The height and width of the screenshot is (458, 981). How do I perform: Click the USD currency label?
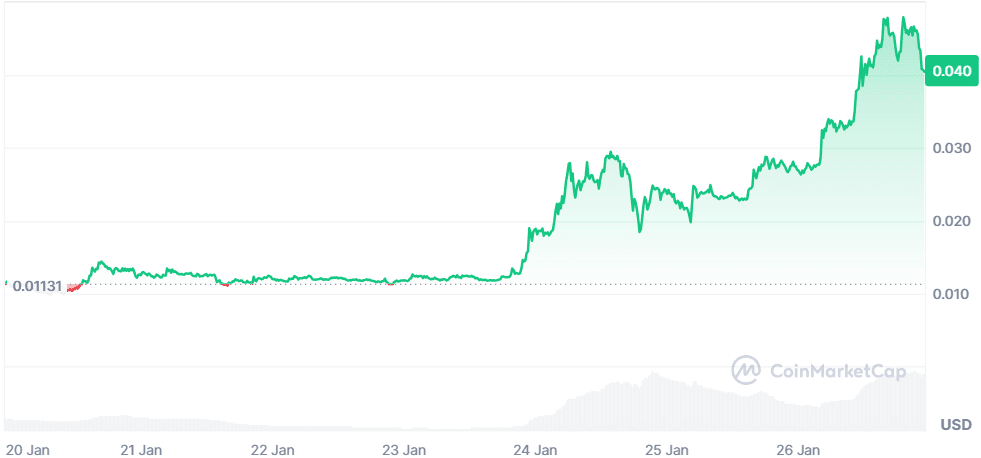tap(955, 425)
